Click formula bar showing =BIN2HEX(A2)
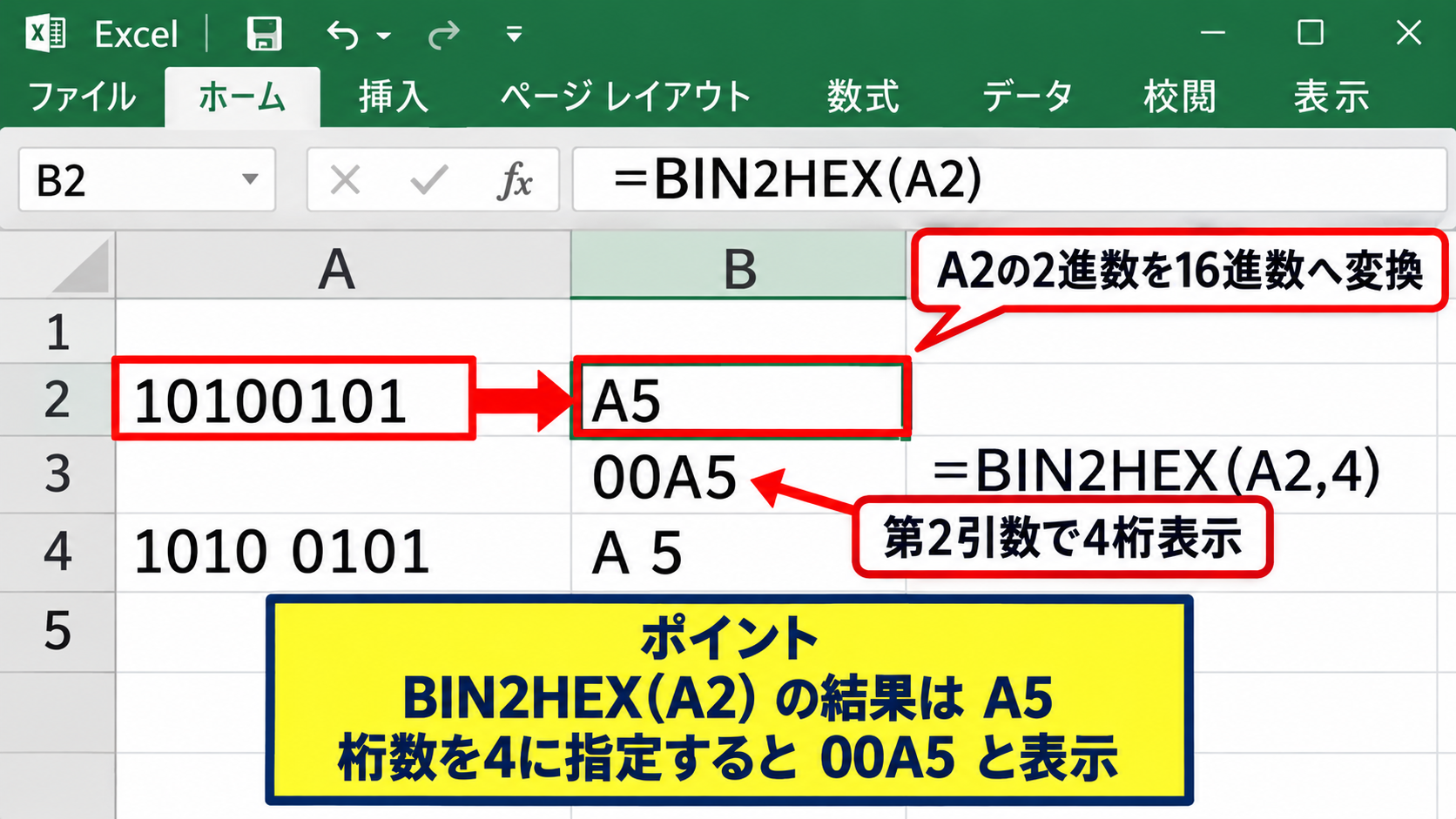The image size is (1456, 819). pyautogui.click(x=1009, y=180)
